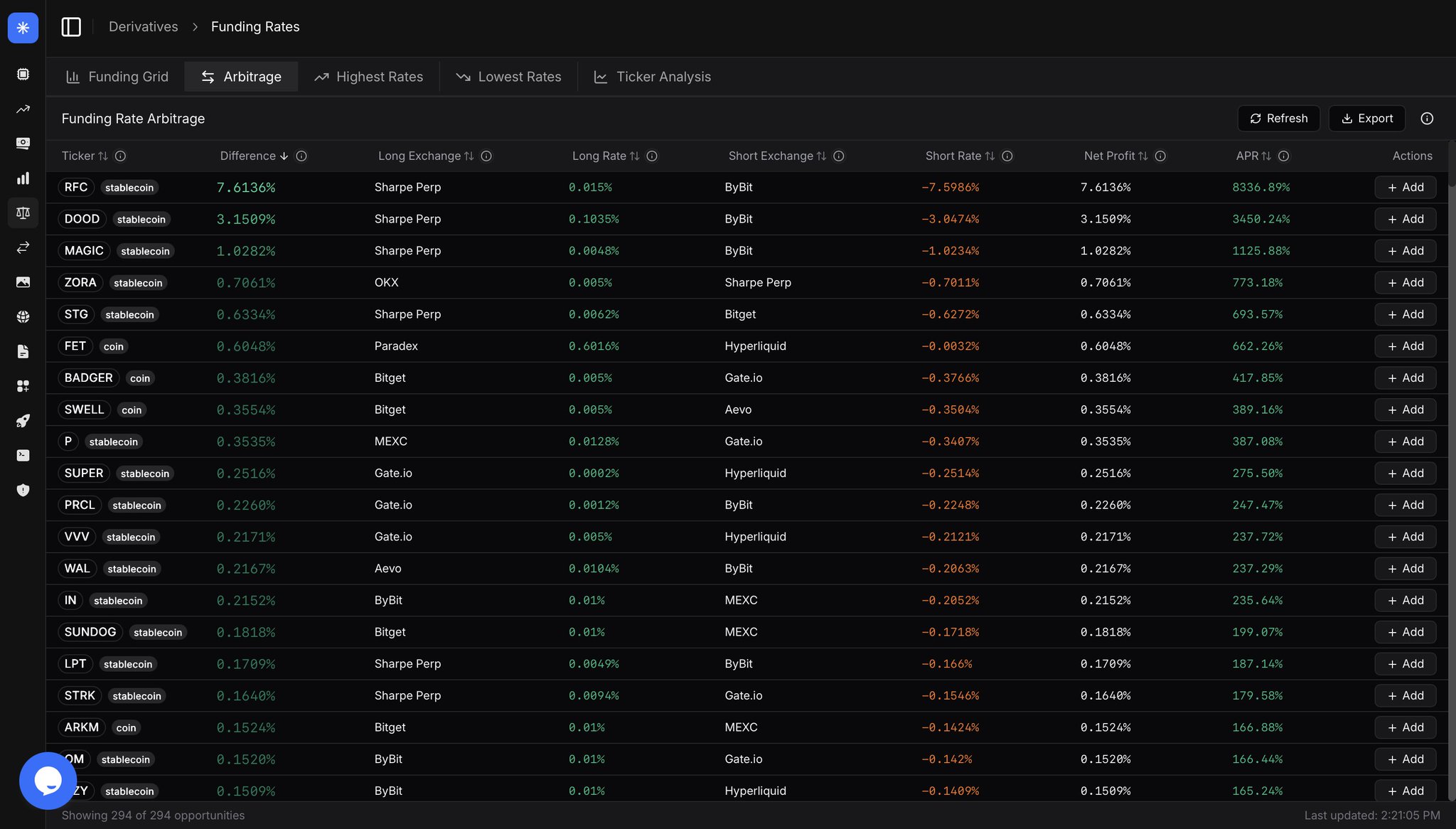Open the chat support bubble
The height and width of the screenshot is (829, 1456).
click(x=48, y=780)
